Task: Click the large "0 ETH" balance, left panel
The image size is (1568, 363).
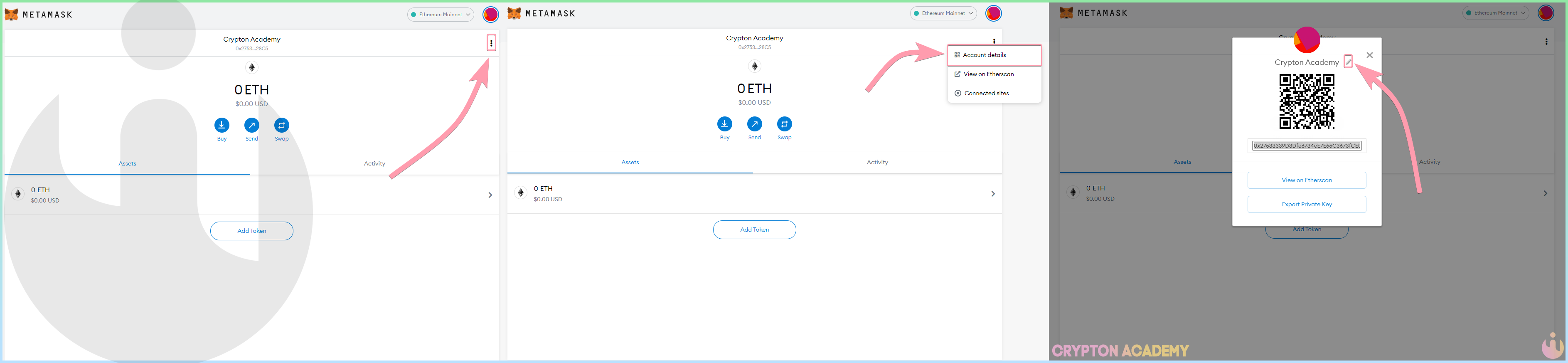Action: click(251, 89)
